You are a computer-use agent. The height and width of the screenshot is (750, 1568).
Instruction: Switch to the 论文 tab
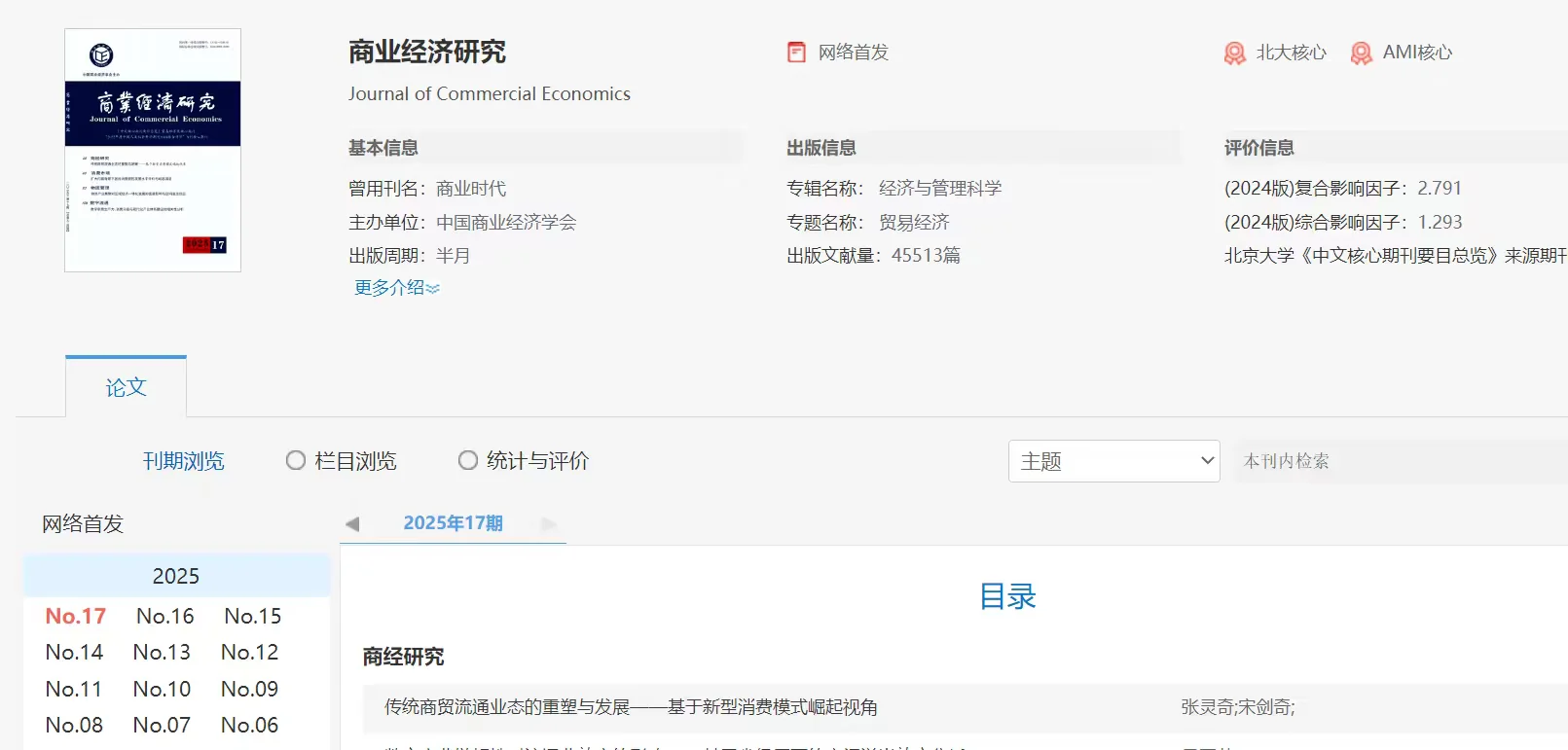pos(126,387)
